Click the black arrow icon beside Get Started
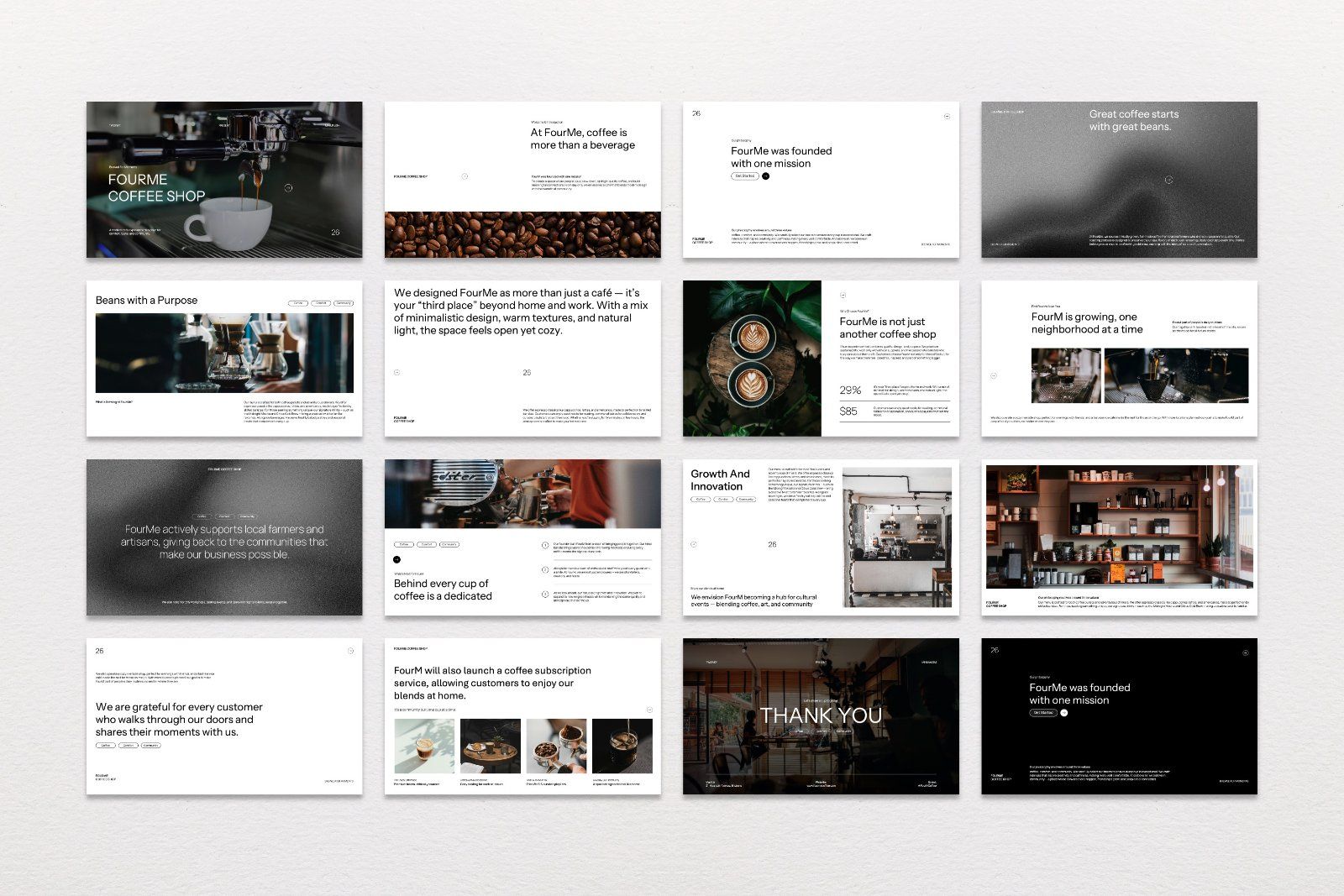 766,176
